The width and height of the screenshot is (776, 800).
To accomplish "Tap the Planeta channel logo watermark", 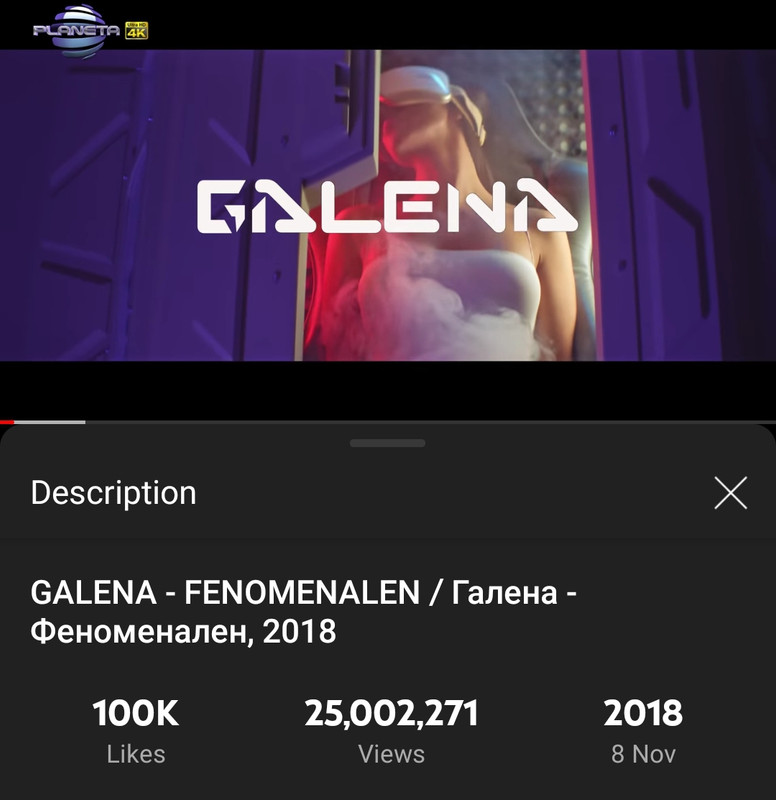I will [x=77, y=30].
